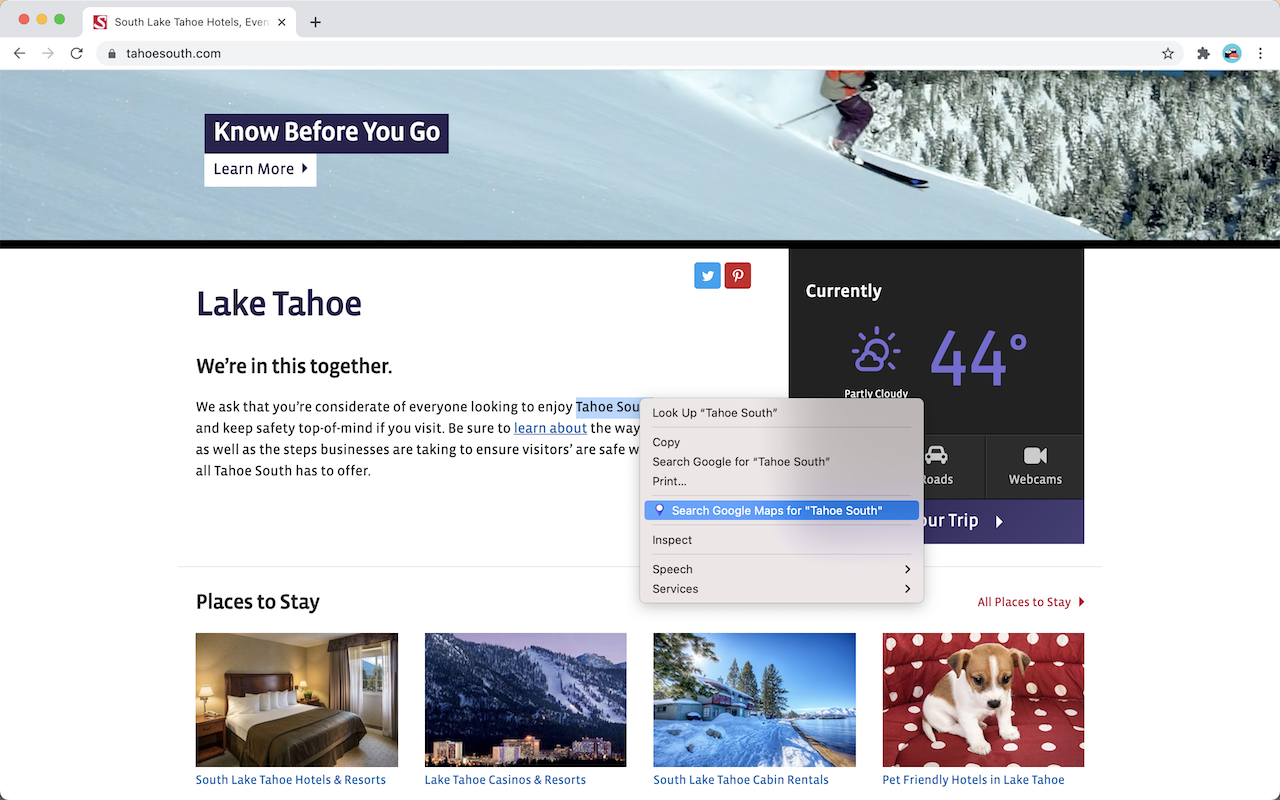View the site padlock security info
Screen dimensions: 1280x800
[x=112, y=54]
